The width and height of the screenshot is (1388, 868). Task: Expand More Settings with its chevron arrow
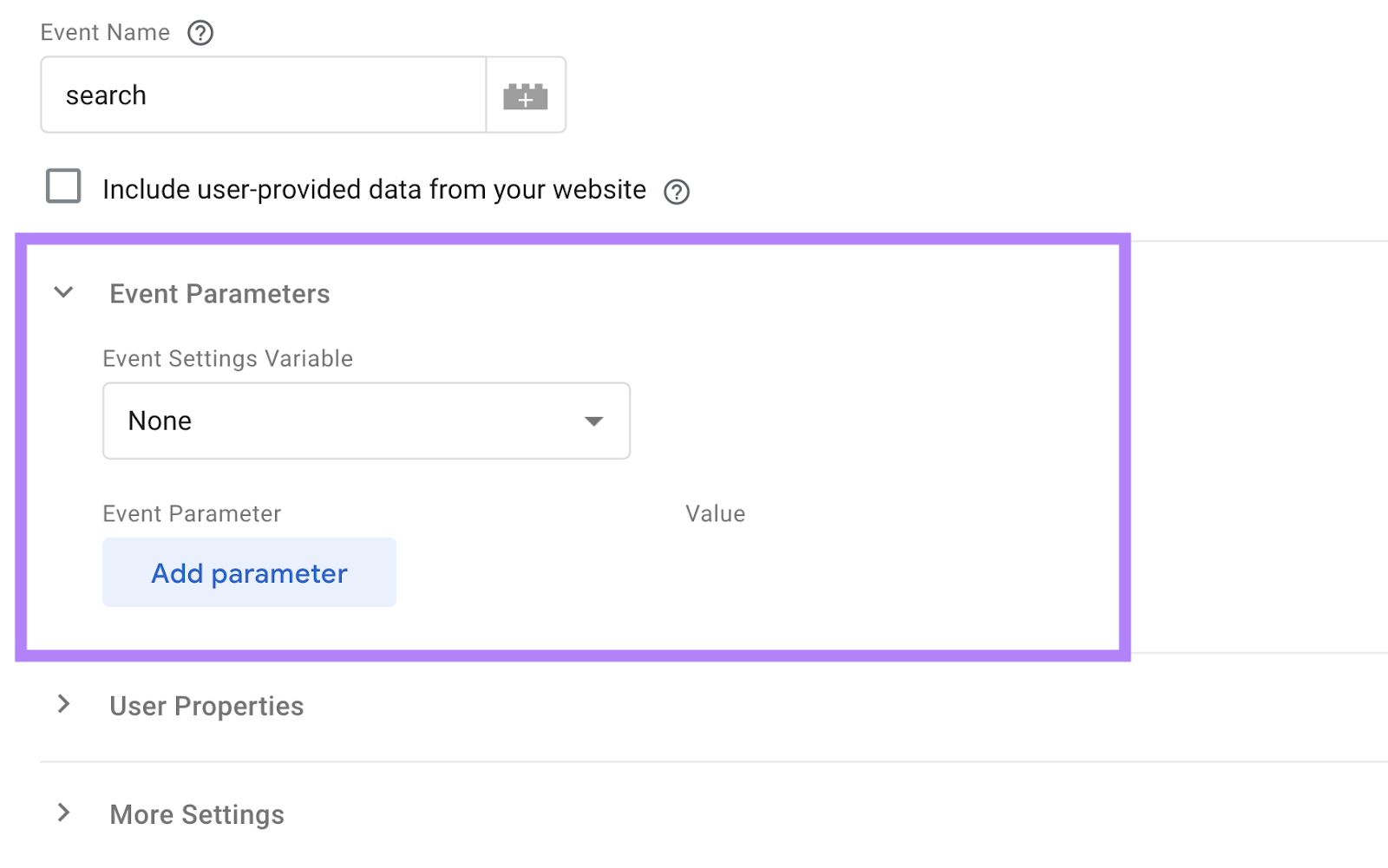tap(63, 813)
